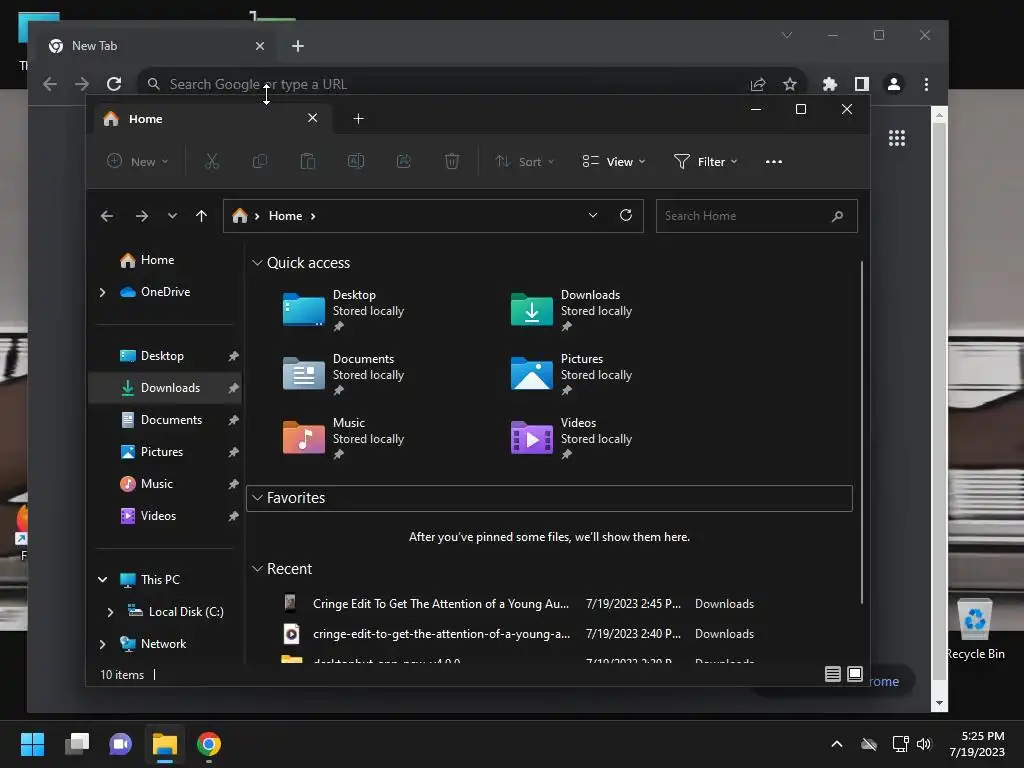Image resolution: width=1024 pixels, height=768 pixels.
Task: Open the Downloads folder tile in Quick access
Action: [x=571, y=310]
